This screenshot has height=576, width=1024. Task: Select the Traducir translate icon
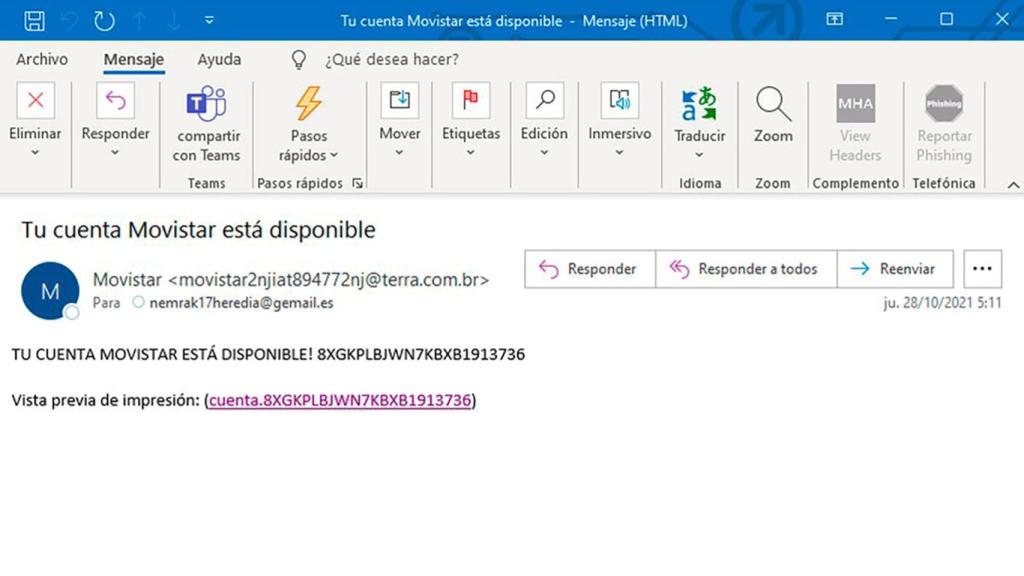[698, 105]
